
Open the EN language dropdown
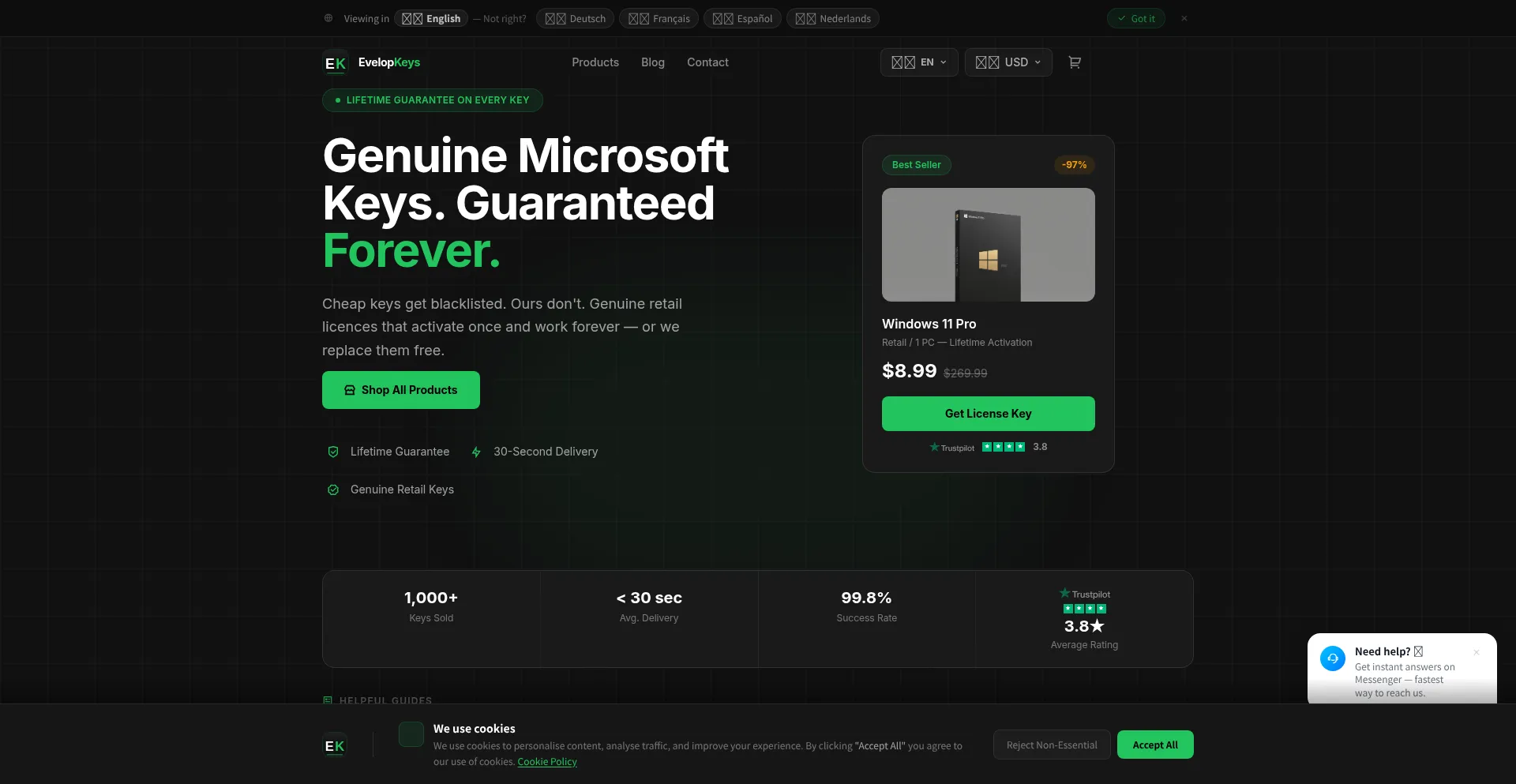click(x=919, y=62)
